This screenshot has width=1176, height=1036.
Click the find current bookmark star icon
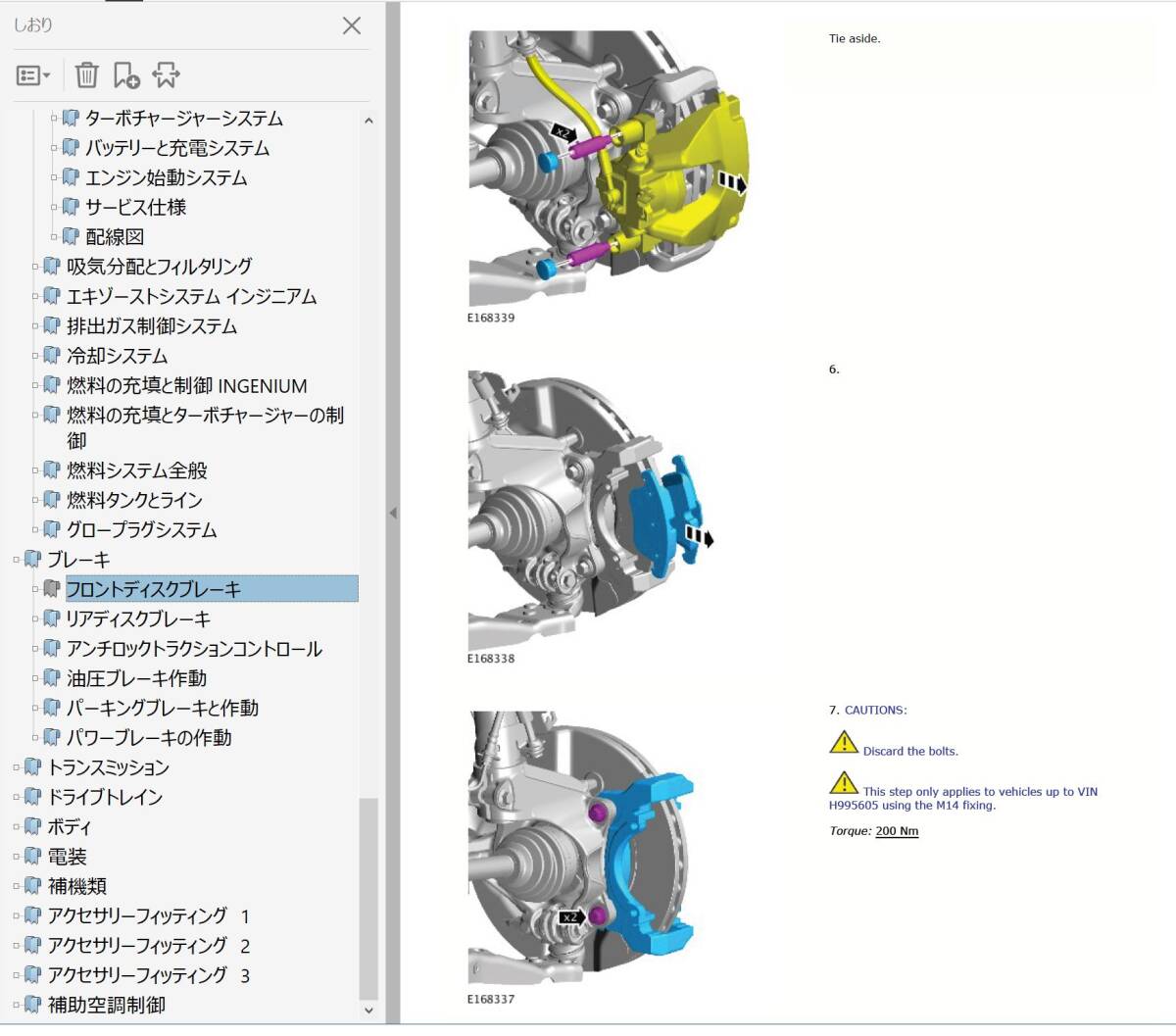pos(167,74)
